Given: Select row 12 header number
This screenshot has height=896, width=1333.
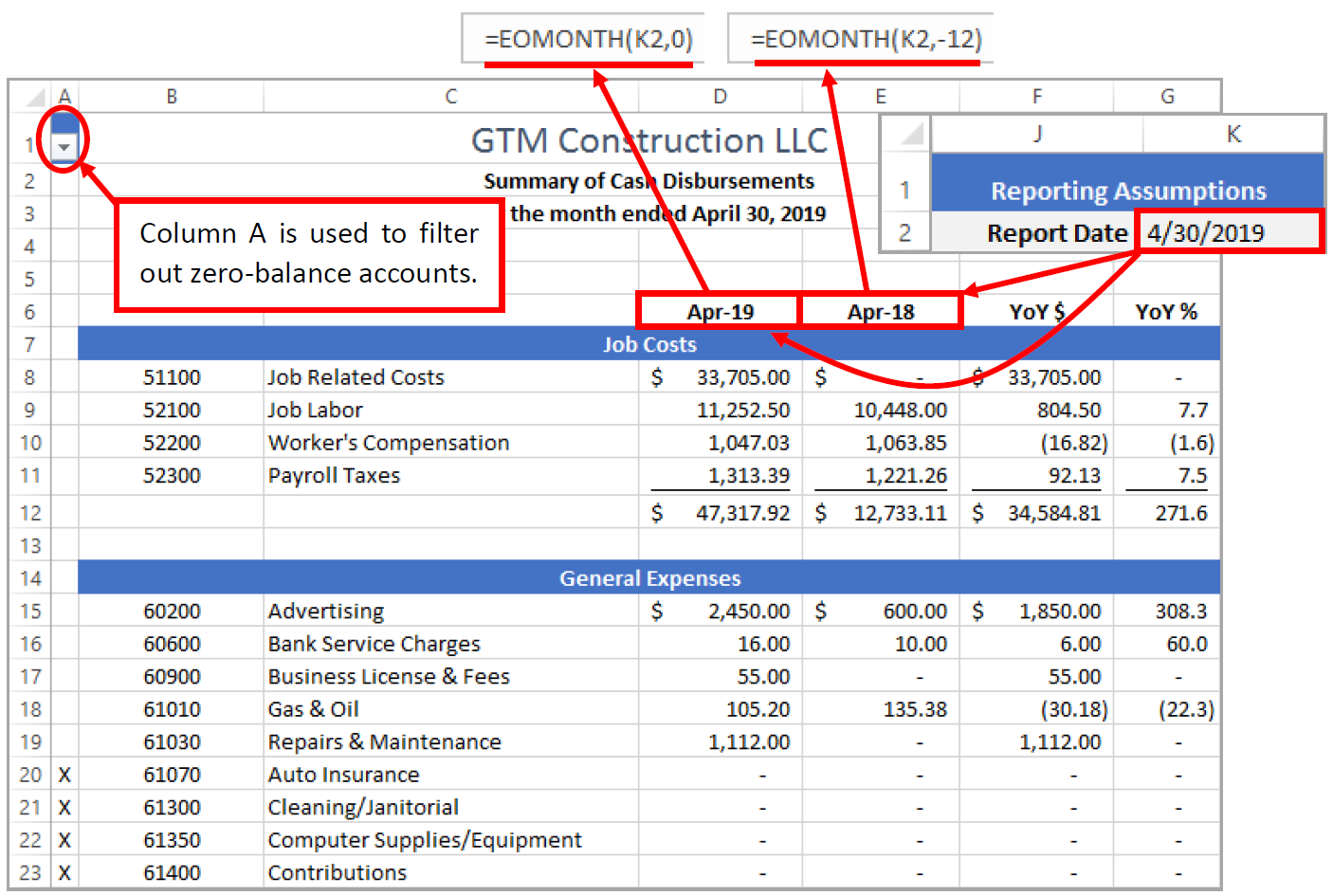Looking at the screenshot, I should point(29,513).
